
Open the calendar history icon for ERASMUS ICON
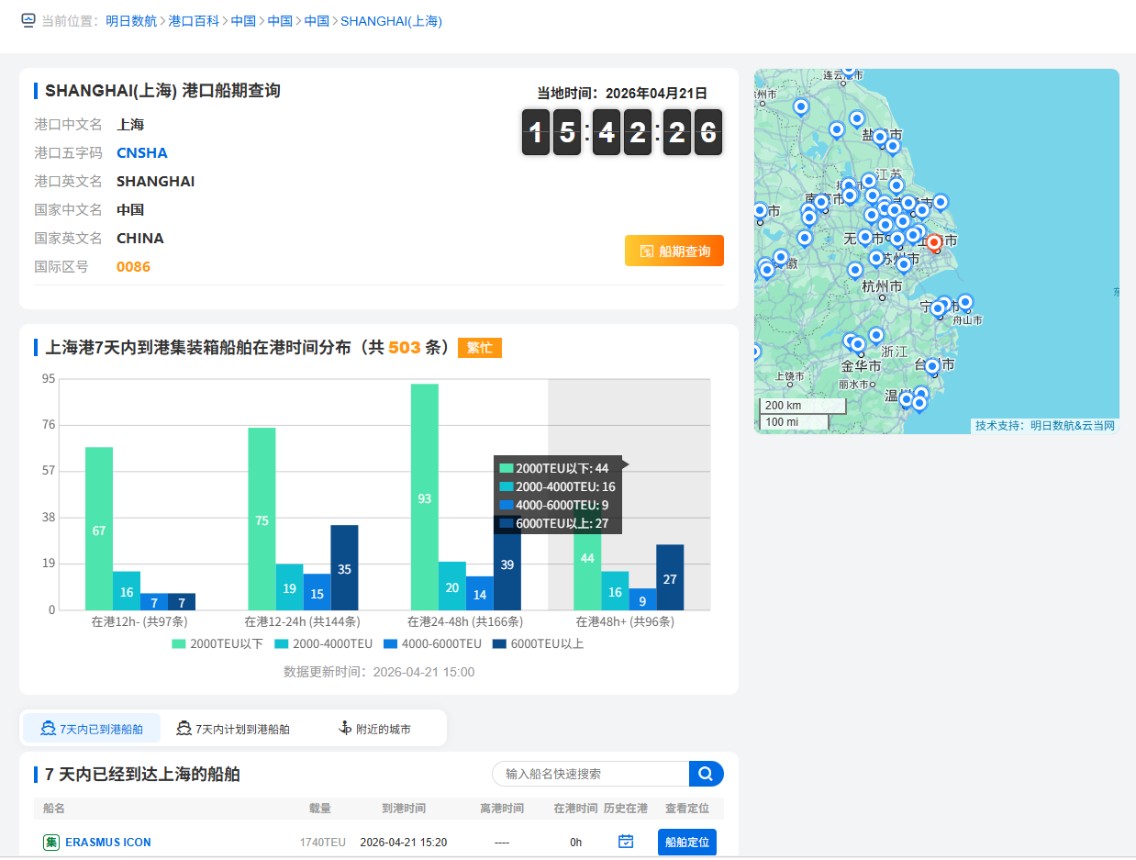tap(626, 842)
